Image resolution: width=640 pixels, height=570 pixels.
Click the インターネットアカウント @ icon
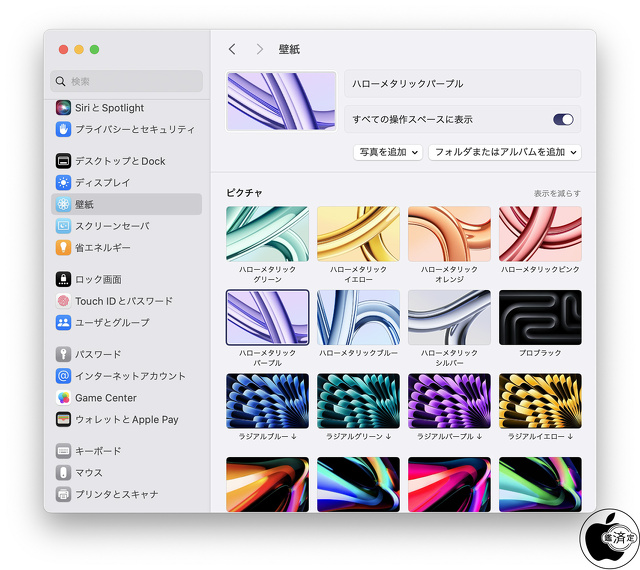click(x=63, y=376)
